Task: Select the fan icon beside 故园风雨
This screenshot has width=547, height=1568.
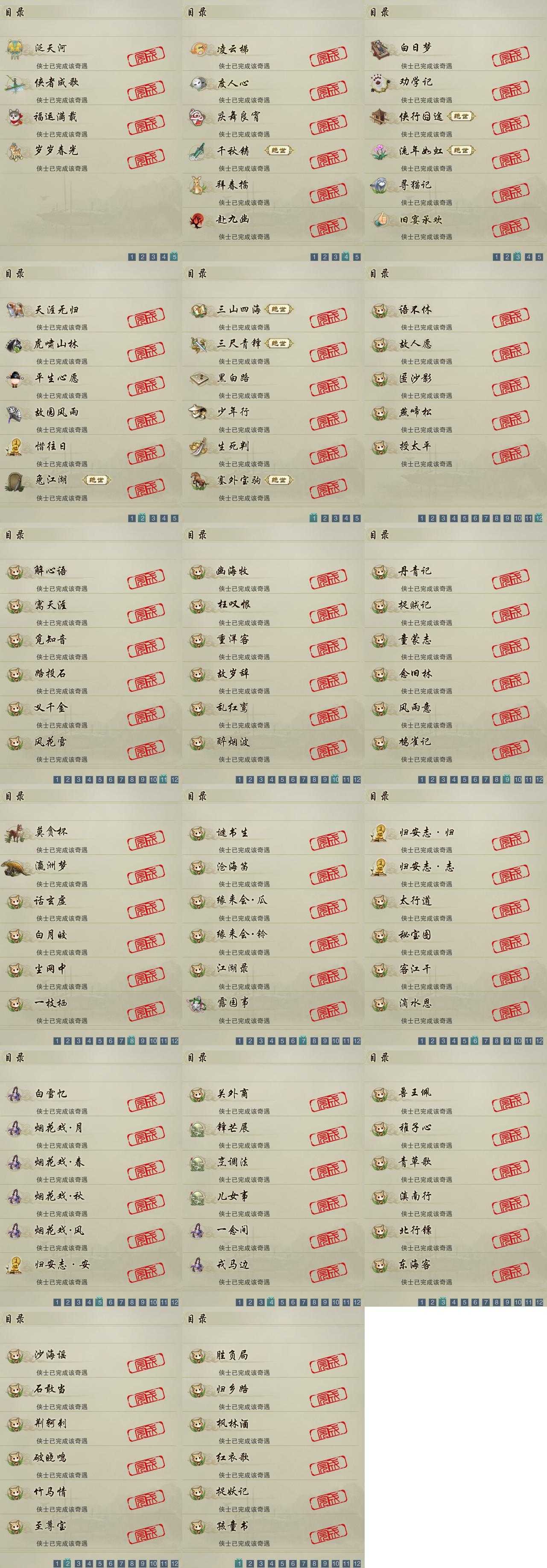Action: click(x=15, y=412)
